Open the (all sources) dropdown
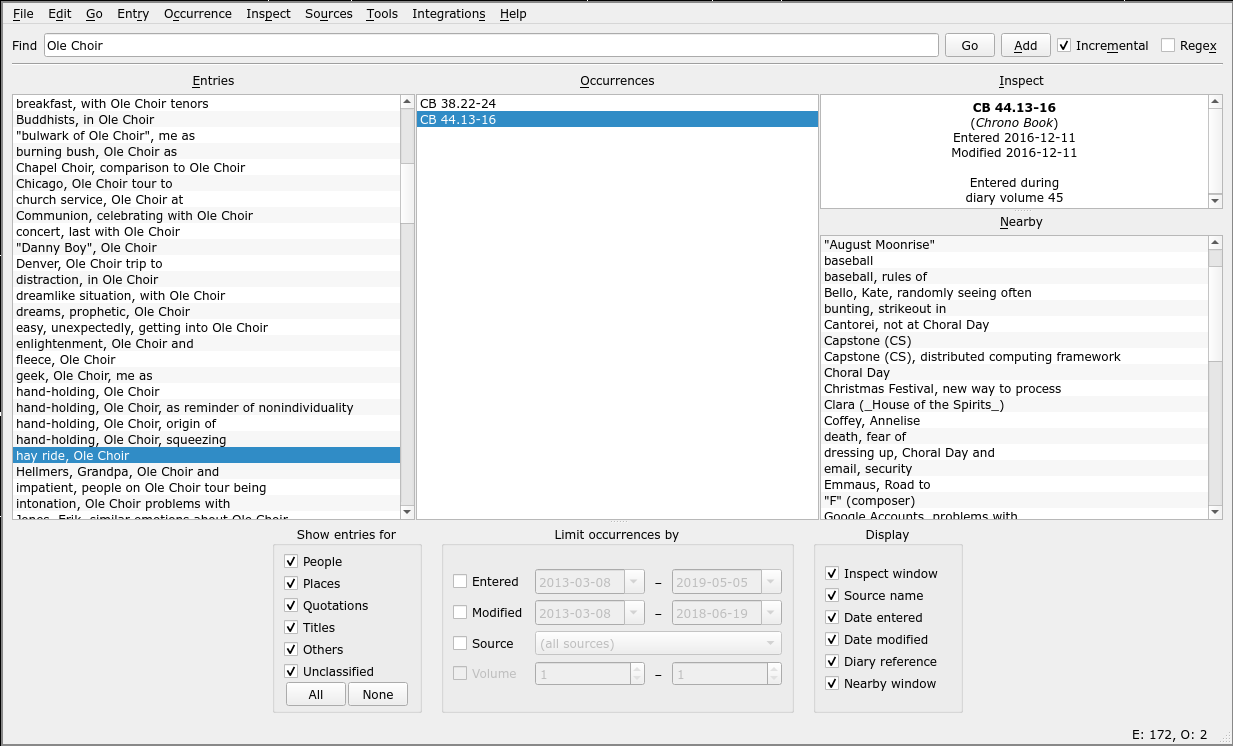Image resolution: width=1233 pixels, height=746 pixels. (x=659, y=644)
